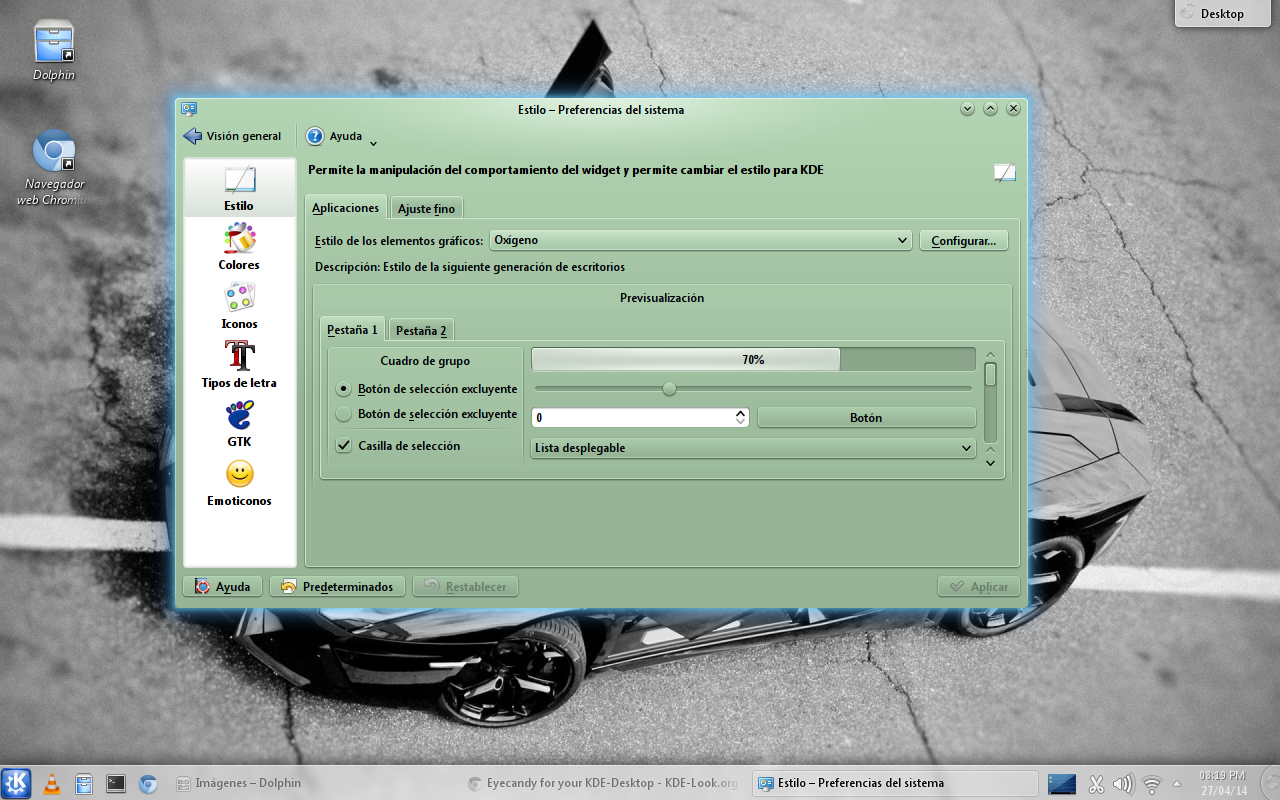Open the KDE application launcher menu
1280x800 pixels.
[x=17, y=783]
